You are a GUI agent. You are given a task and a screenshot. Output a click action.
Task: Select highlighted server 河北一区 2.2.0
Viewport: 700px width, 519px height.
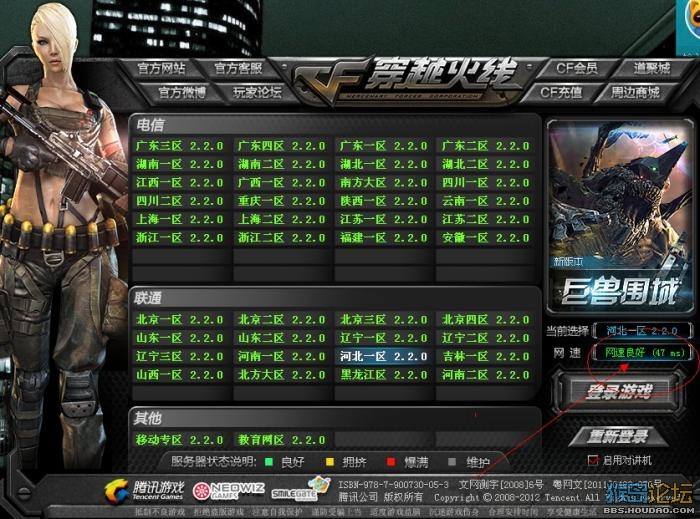(x=383, y=356)
